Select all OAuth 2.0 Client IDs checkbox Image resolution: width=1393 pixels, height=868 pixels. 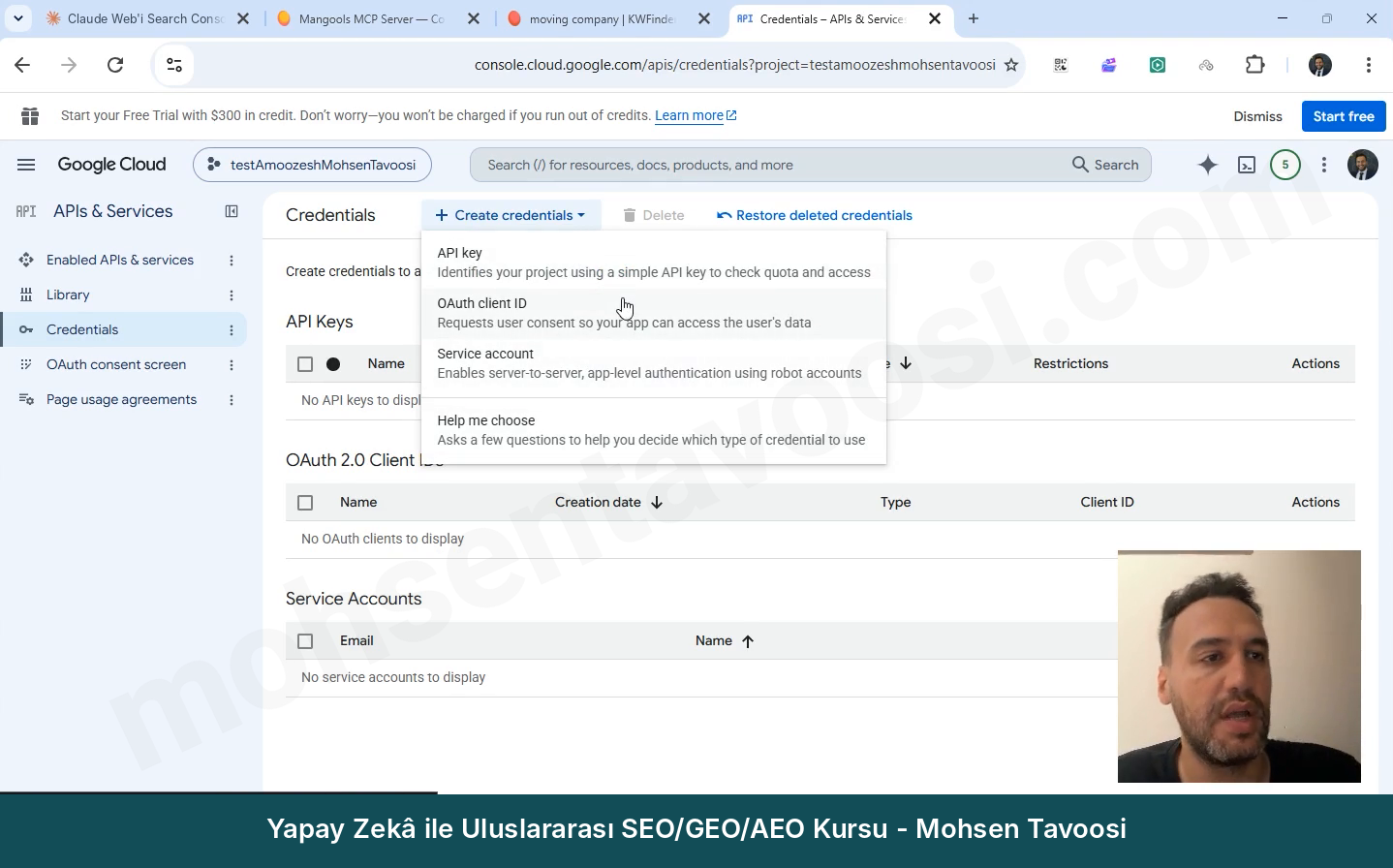[x=305, y=503]
